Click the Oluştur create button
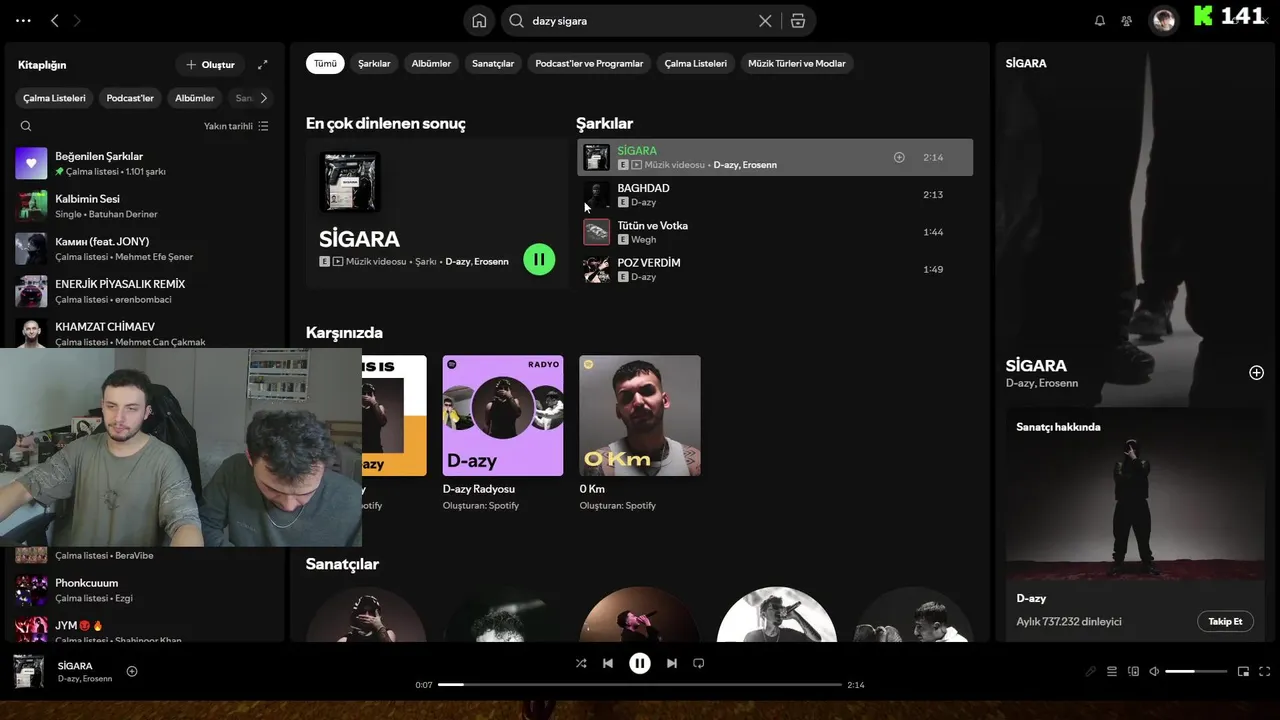Image resolution: width=1280 pixels, height=720 pixels. [210, 65]
